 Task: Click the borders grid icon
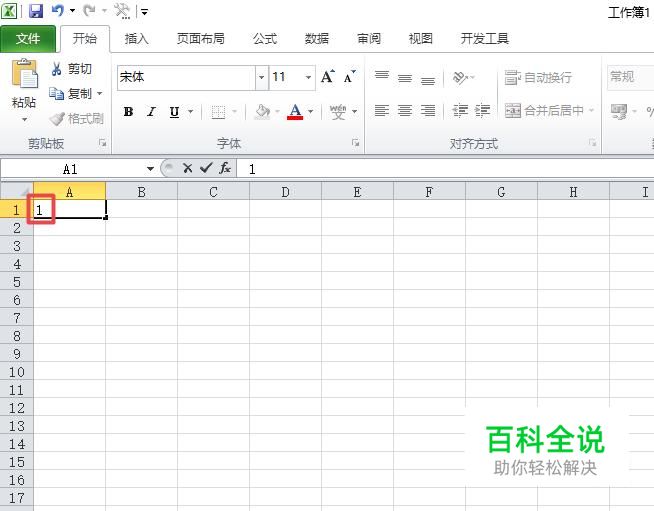coord(218,112)
